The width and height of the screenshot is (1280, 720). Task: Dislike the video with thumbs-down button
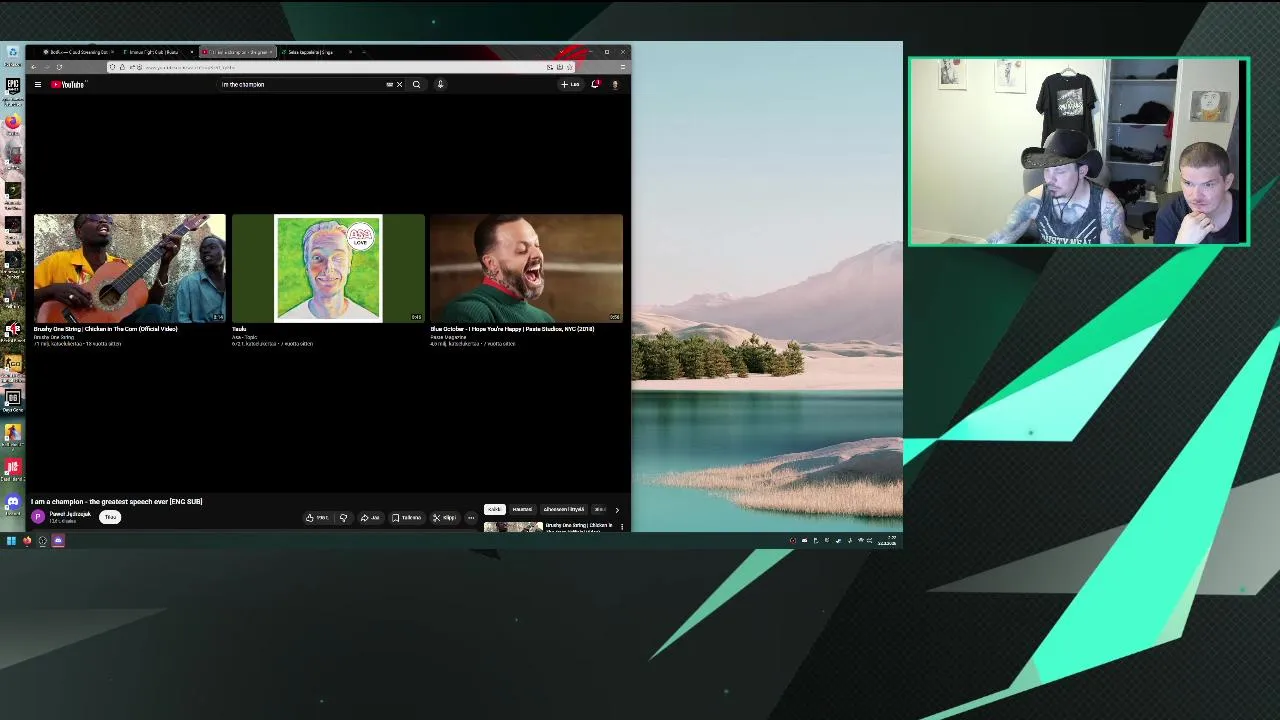click(343, 518)
